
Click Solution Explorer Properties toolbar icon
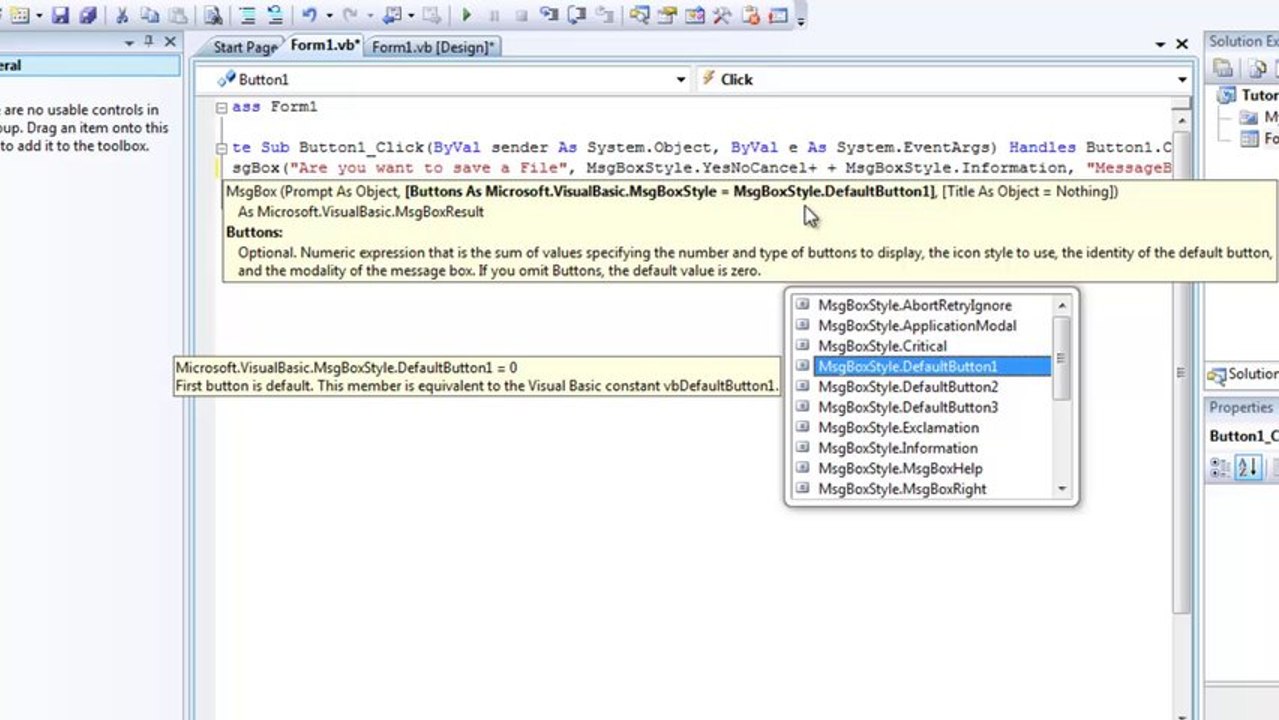click(x=1223, y=68)
